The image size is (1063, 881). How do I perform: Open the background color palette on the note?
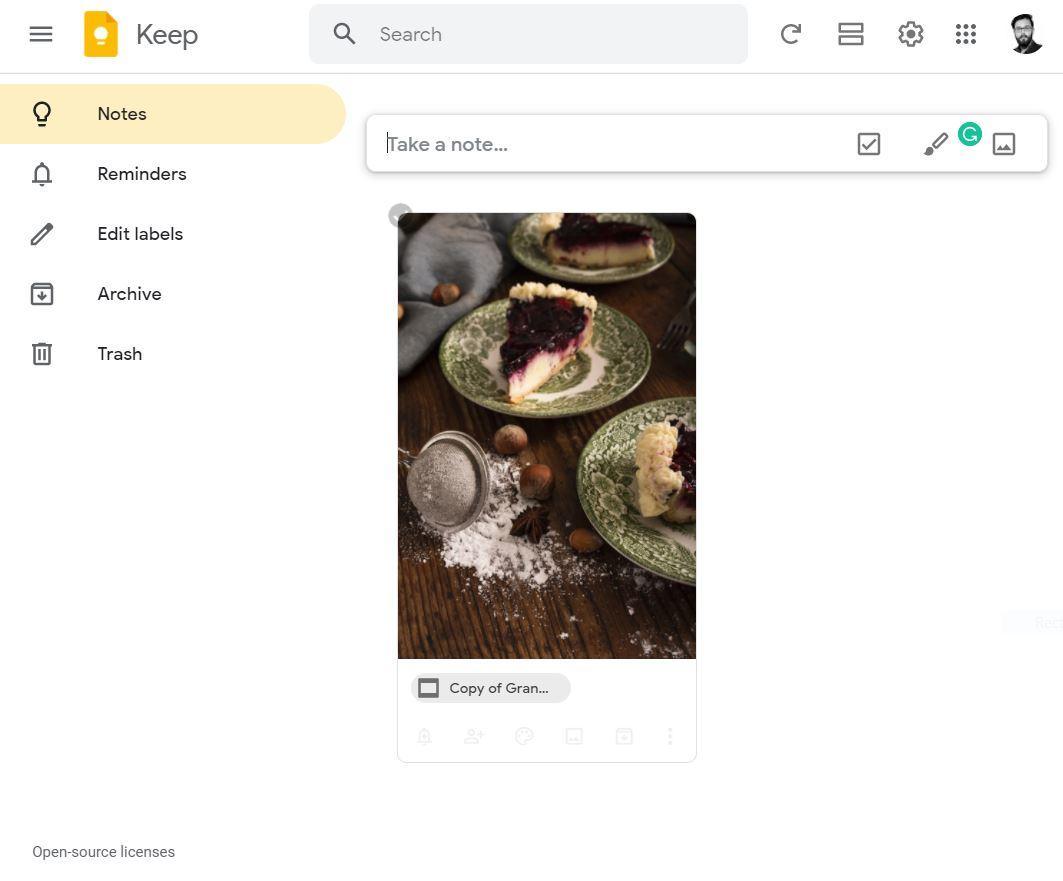(524, 736)
